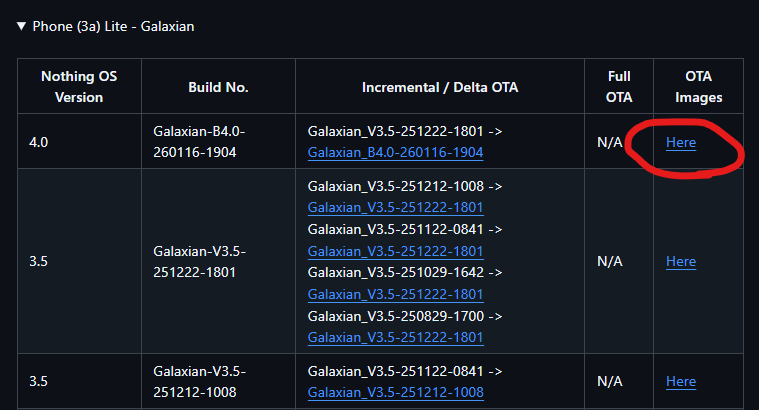The width and height of the screenshot is (759, 410).
Task: Click the Nothing OS Version column header
Action: pyautogui.click(x=79, y=87)
